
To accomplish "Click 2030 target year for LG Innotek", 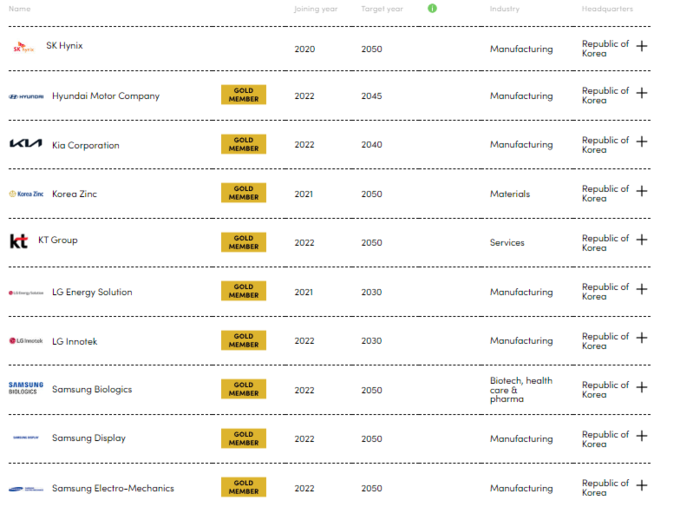I will click(372, 340).
